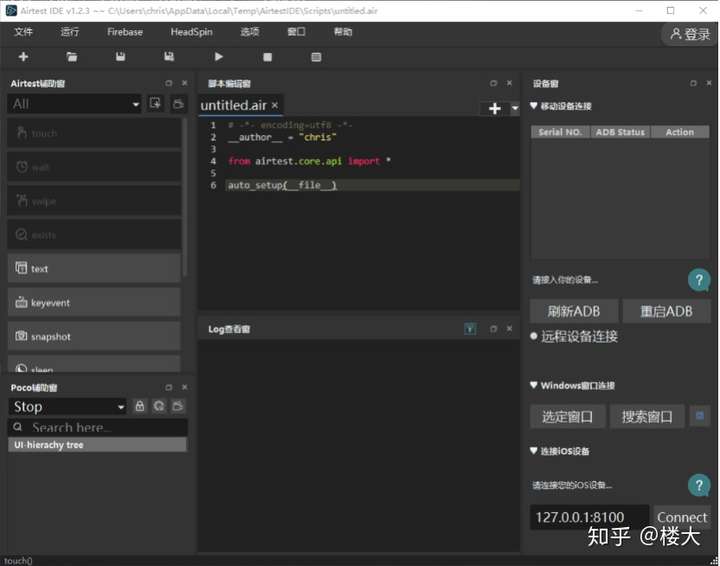Collapse the mobile device connection section

click(534, 106)
